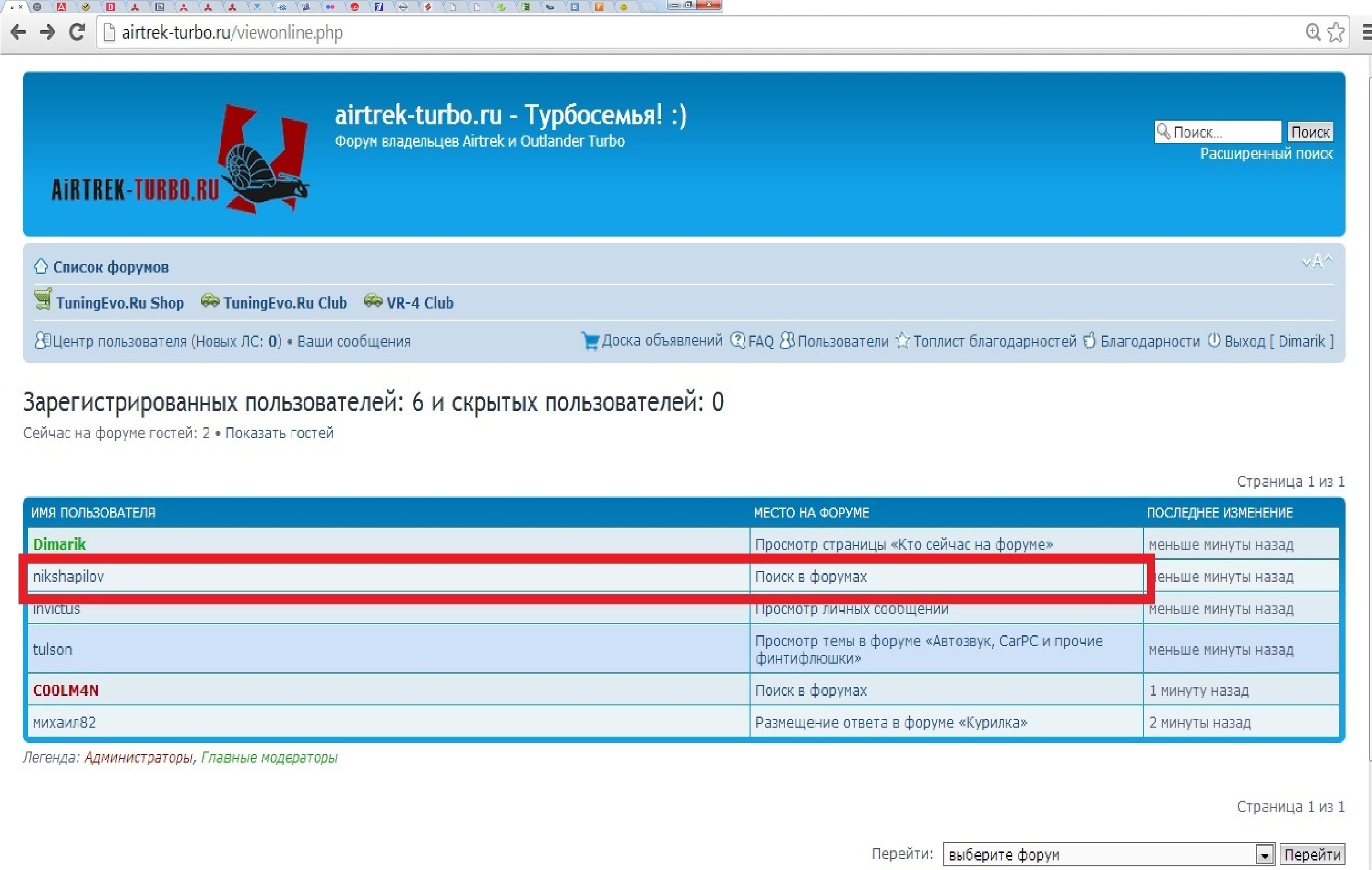Image resolution: width=1372 pixels, height=870 pixels.
Task: Open the FAQ link
Action: (760, 341)
